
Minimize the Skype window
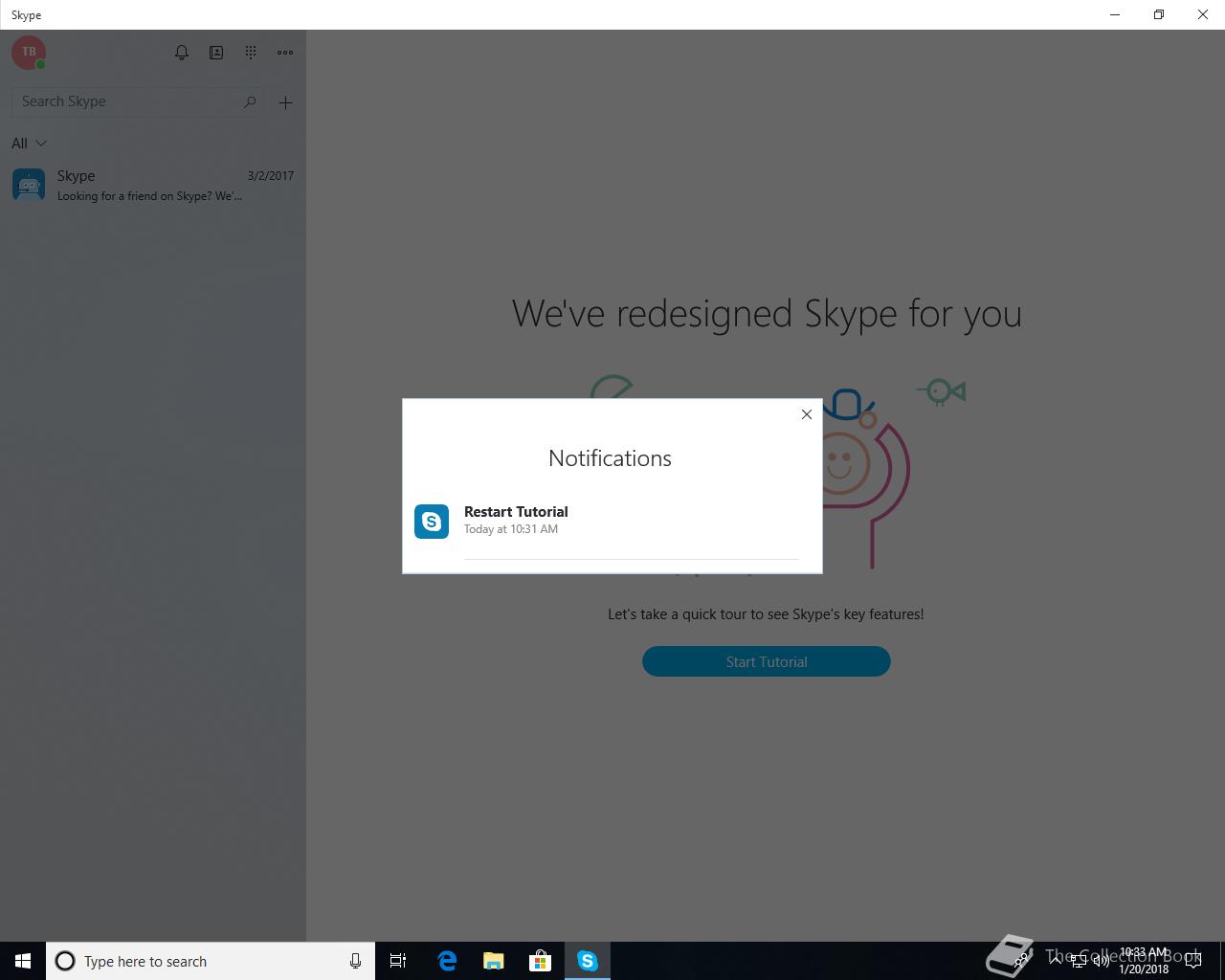[1115, 14]
